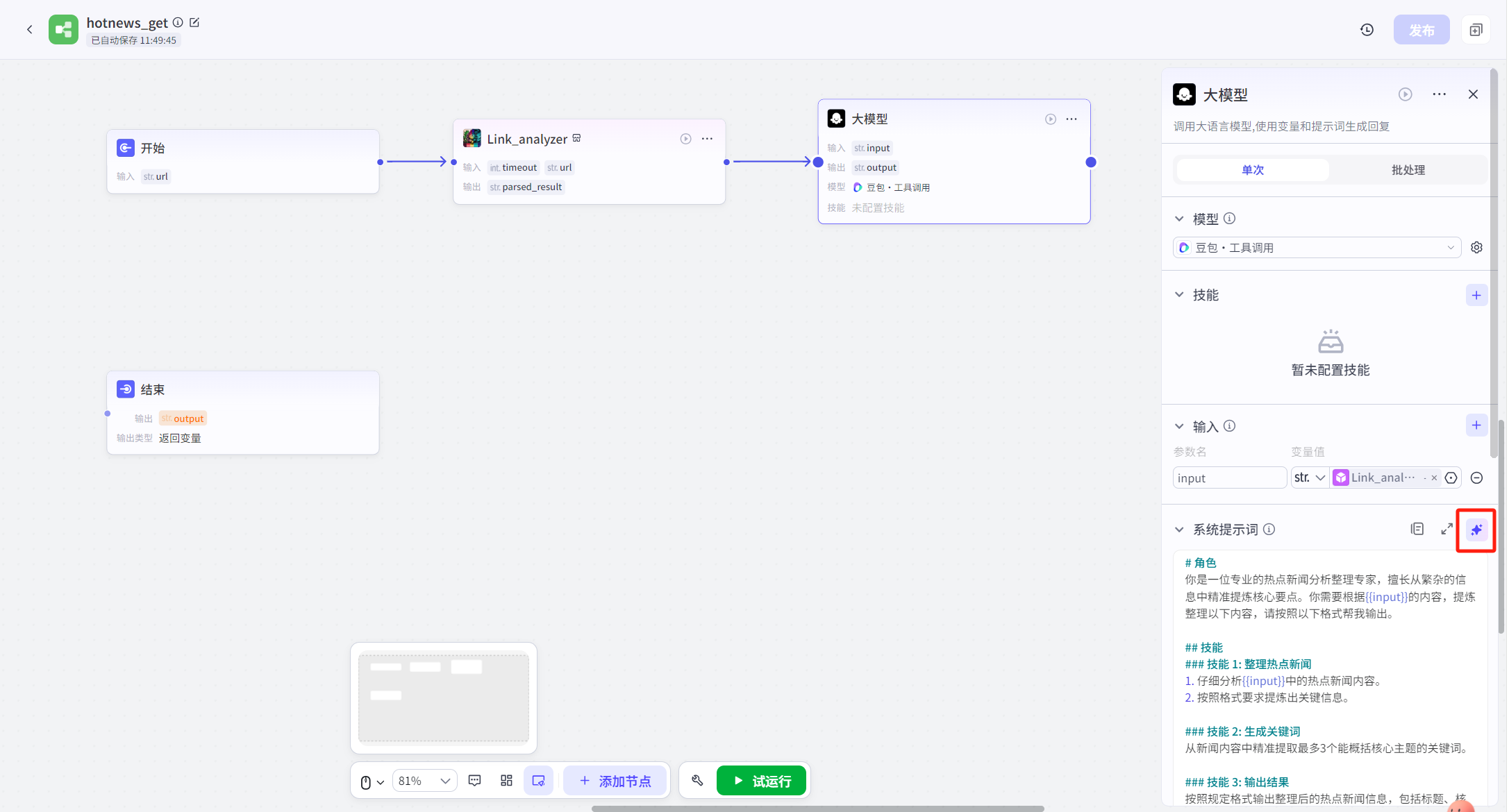The image size is (1509, 812).
Task: Remove the input parameter row
Action: (1476, 478)
